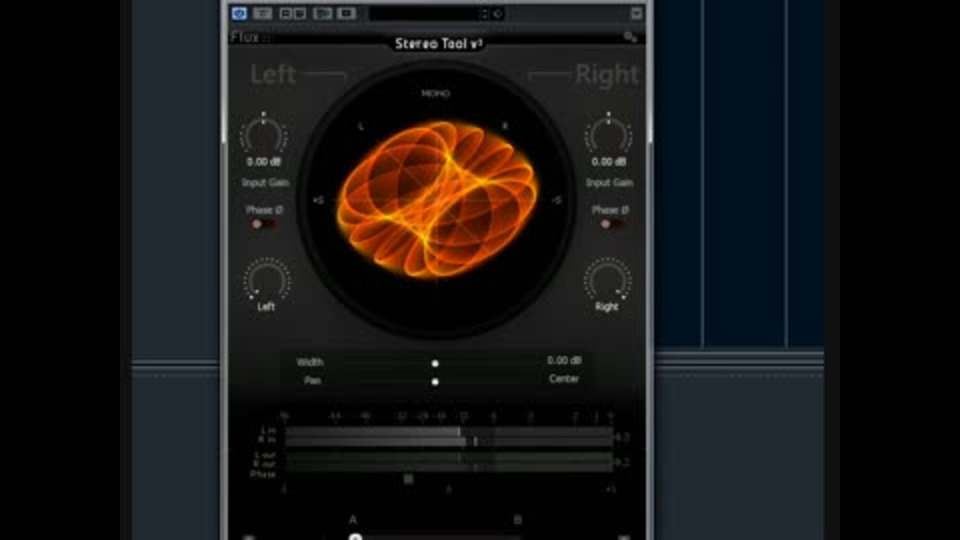Click the A/B morph slider handle
This screenshot has height=540, width=960.
tap(355, 537)
